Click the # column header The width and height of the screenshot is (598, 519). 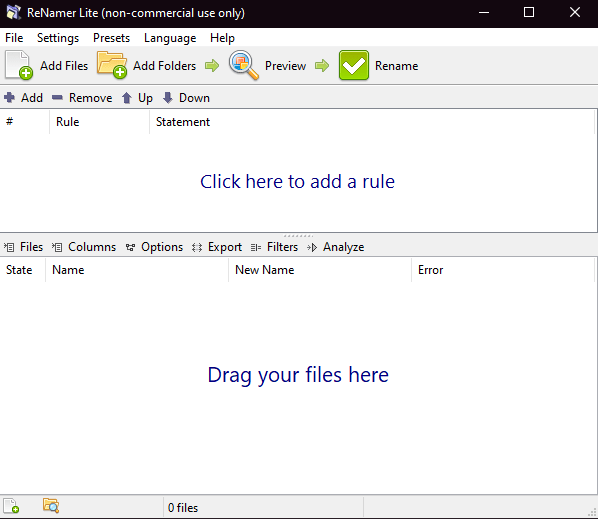point(25,122)
